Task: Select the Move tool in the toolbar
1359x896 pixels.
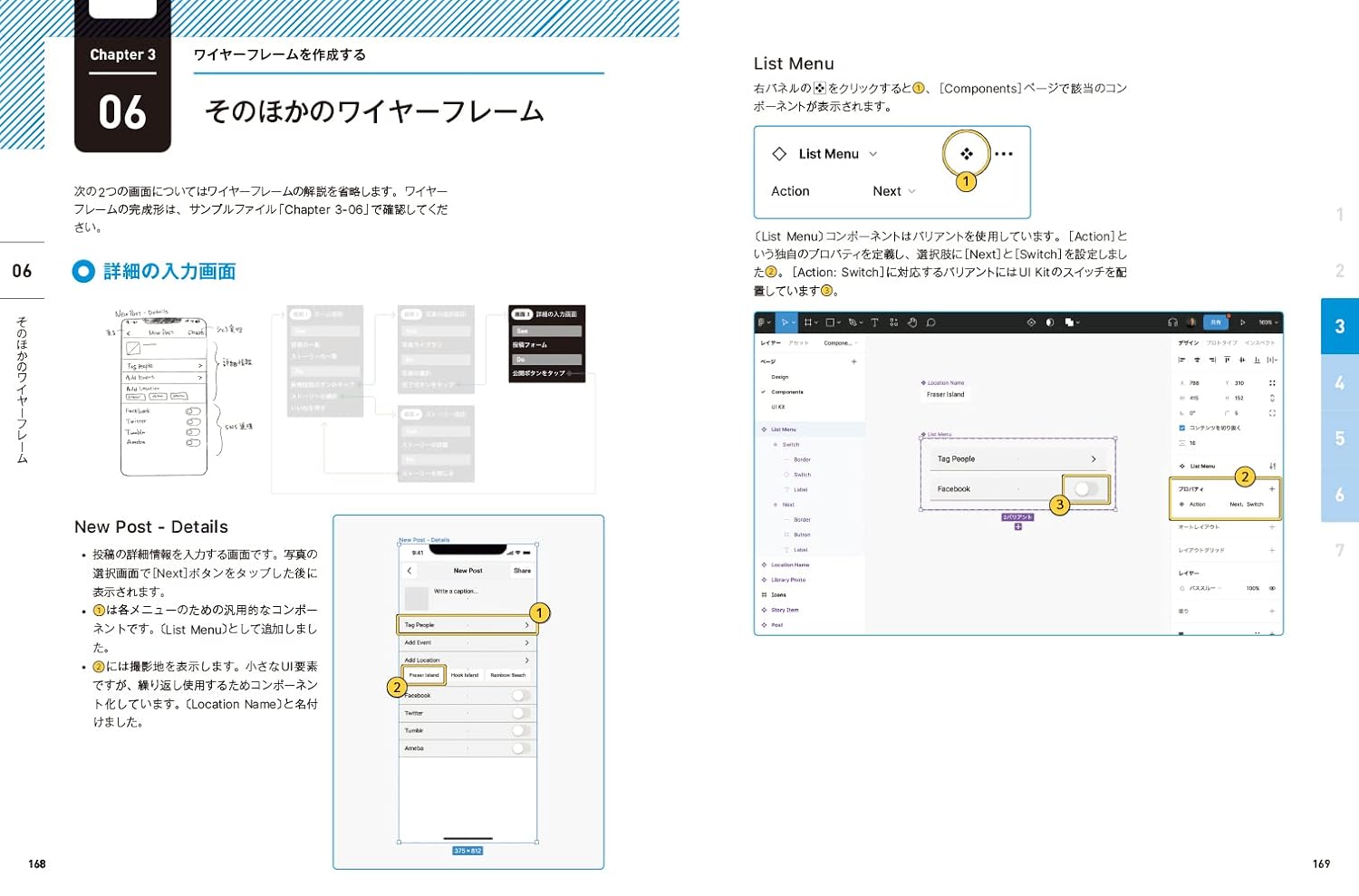Action: [786, 322]
